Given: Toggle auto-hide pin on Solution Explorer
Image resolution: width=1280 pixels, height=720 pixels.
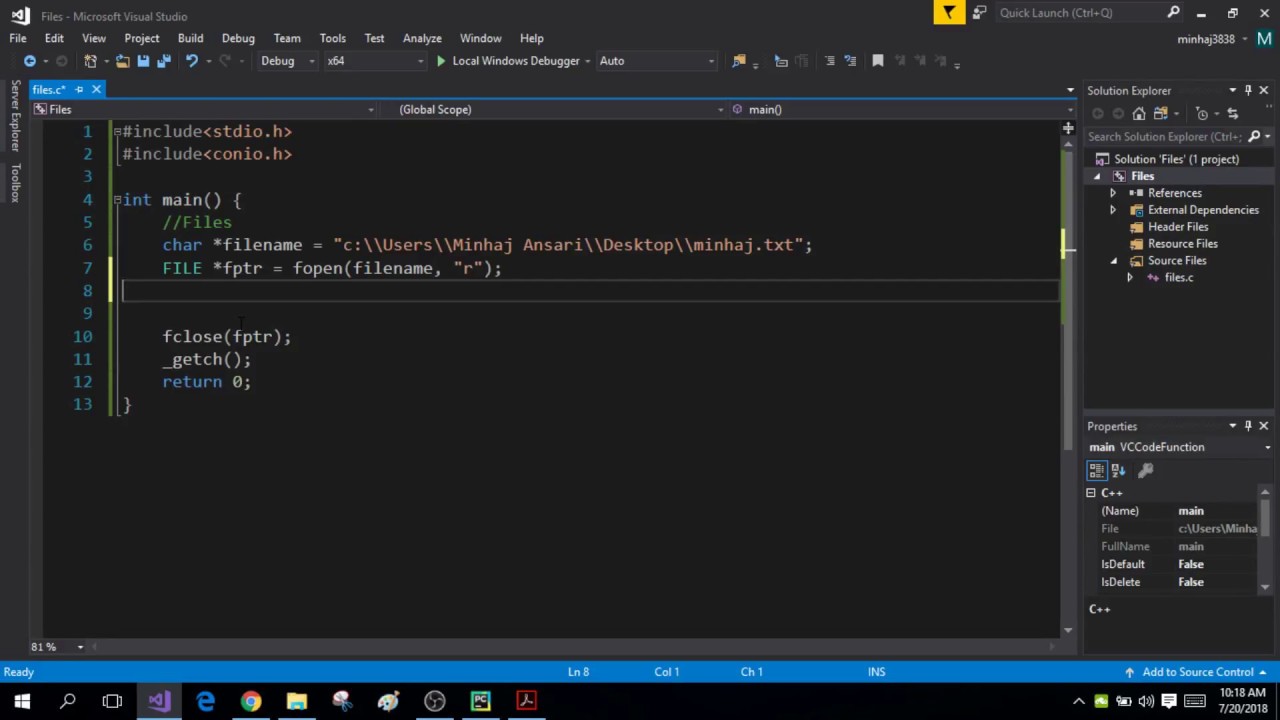Looking at the screenshot, I should click(1247, 90).
